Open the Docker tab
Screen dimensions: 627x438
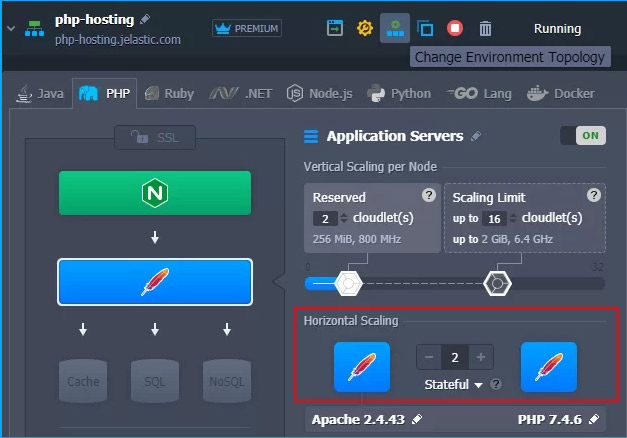(x=560, y=94)
